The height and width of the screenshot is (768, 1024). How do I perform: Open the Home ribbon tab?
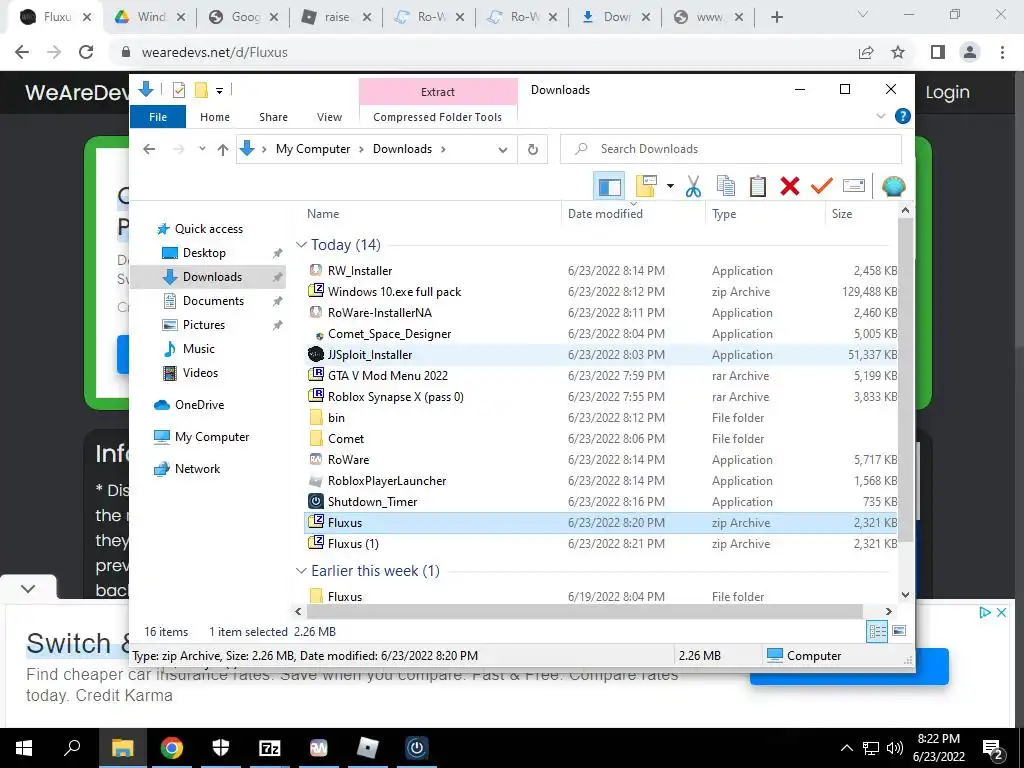coord(215,117)
